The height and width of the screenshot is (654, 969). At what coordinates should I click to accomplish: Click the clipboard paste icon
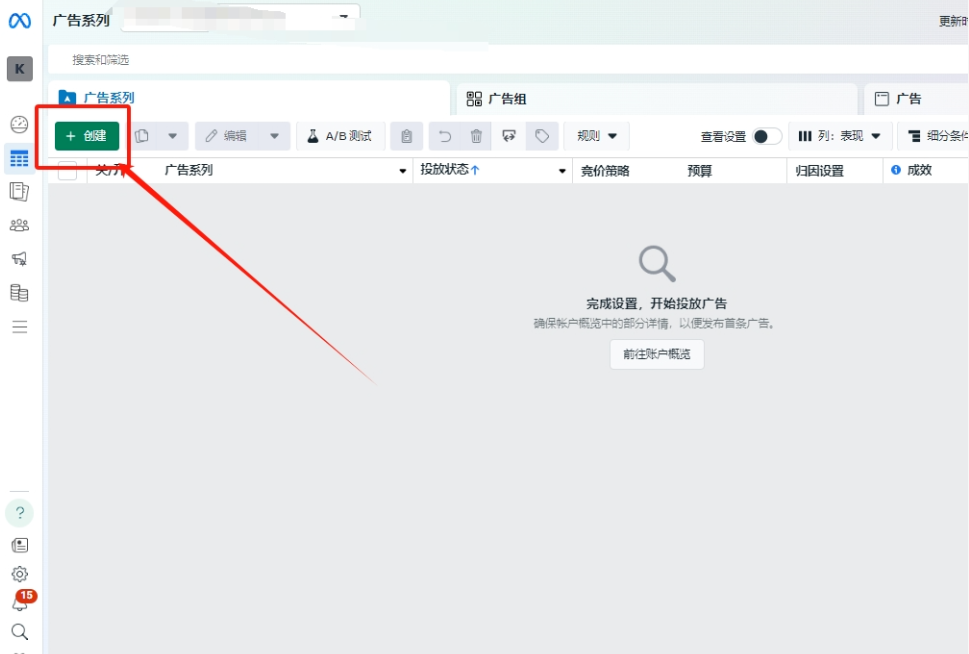406,136
